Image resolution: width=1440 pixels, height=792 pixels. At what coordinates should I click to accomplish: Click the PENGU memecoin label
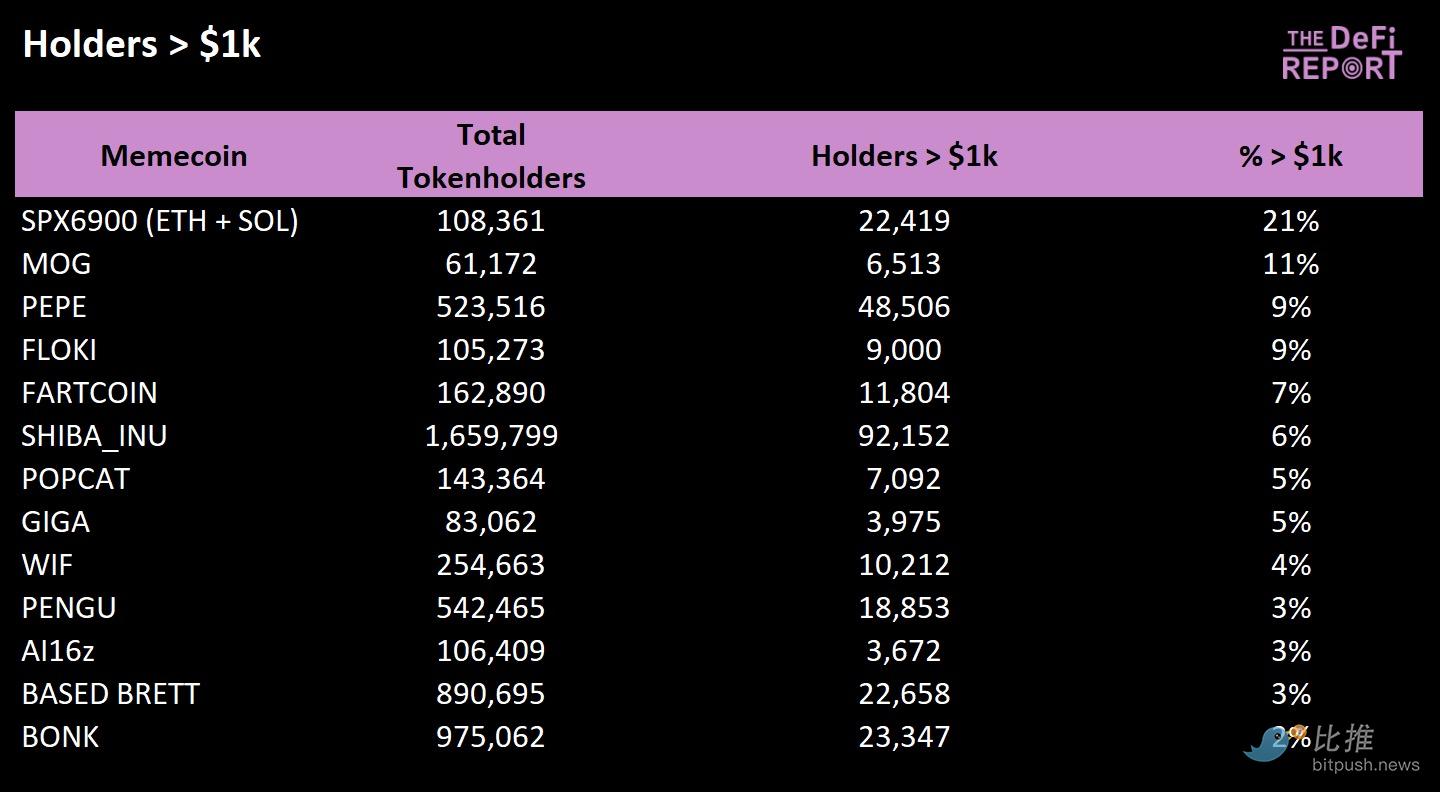69,608
